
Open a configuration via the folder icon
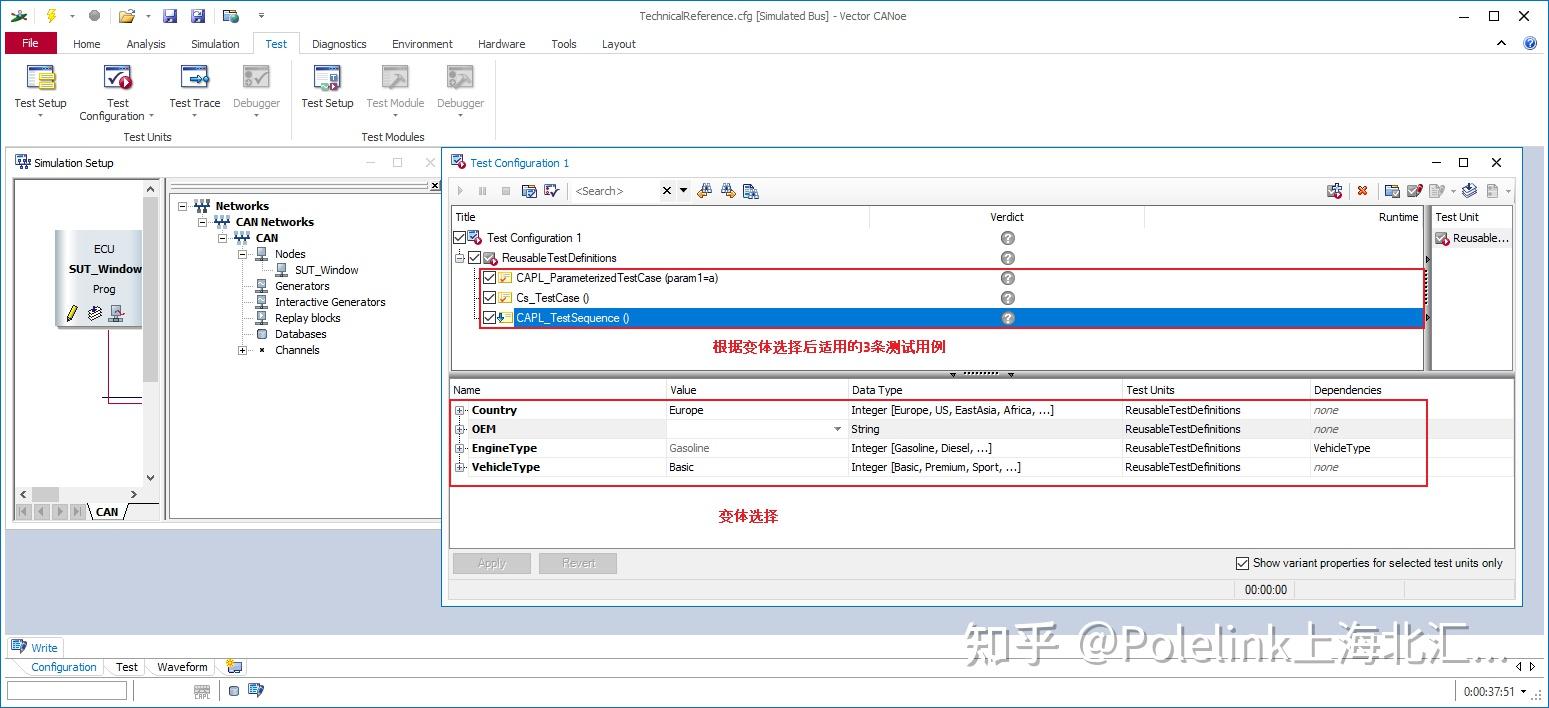click(126, 16)
